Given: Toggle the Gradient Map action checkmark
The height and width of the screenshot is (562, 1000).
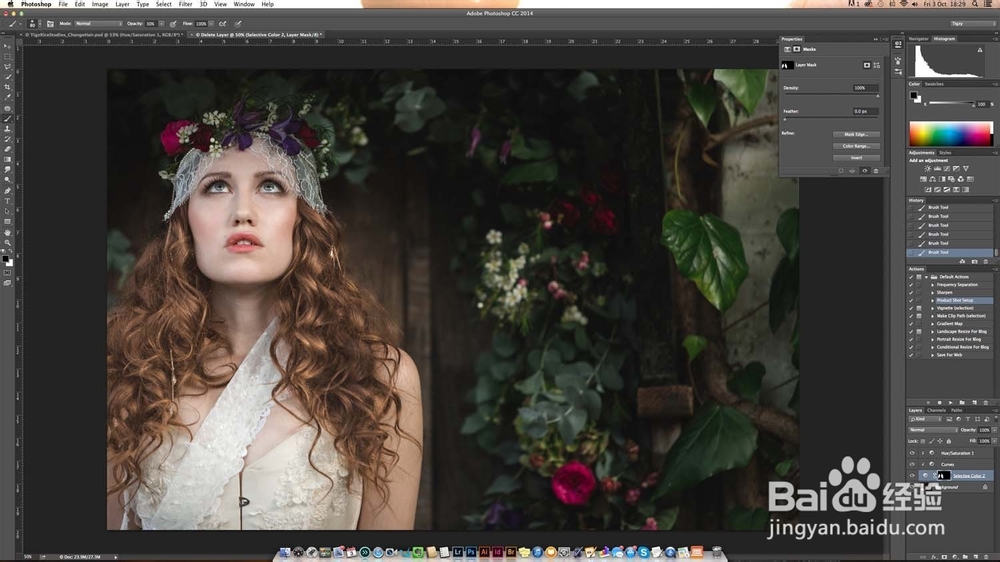Looking at the screenshot, I should click(x=911, y=324).
